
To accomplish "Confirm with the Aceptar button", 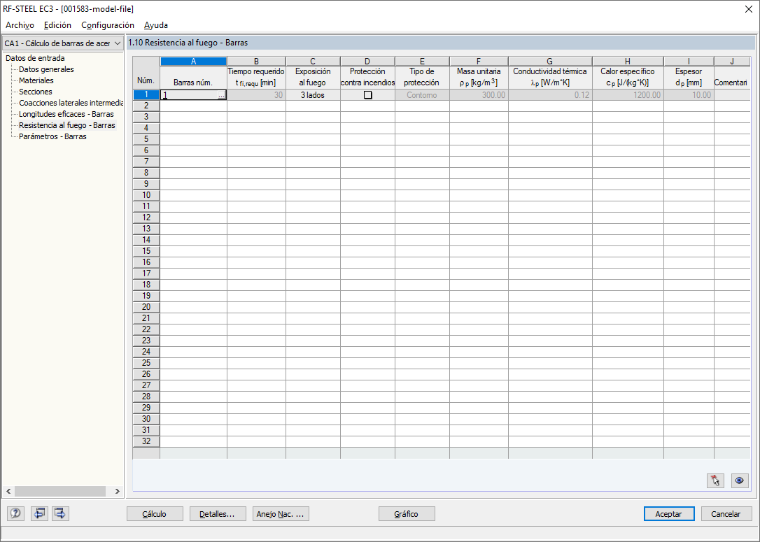I will (668, 514).
